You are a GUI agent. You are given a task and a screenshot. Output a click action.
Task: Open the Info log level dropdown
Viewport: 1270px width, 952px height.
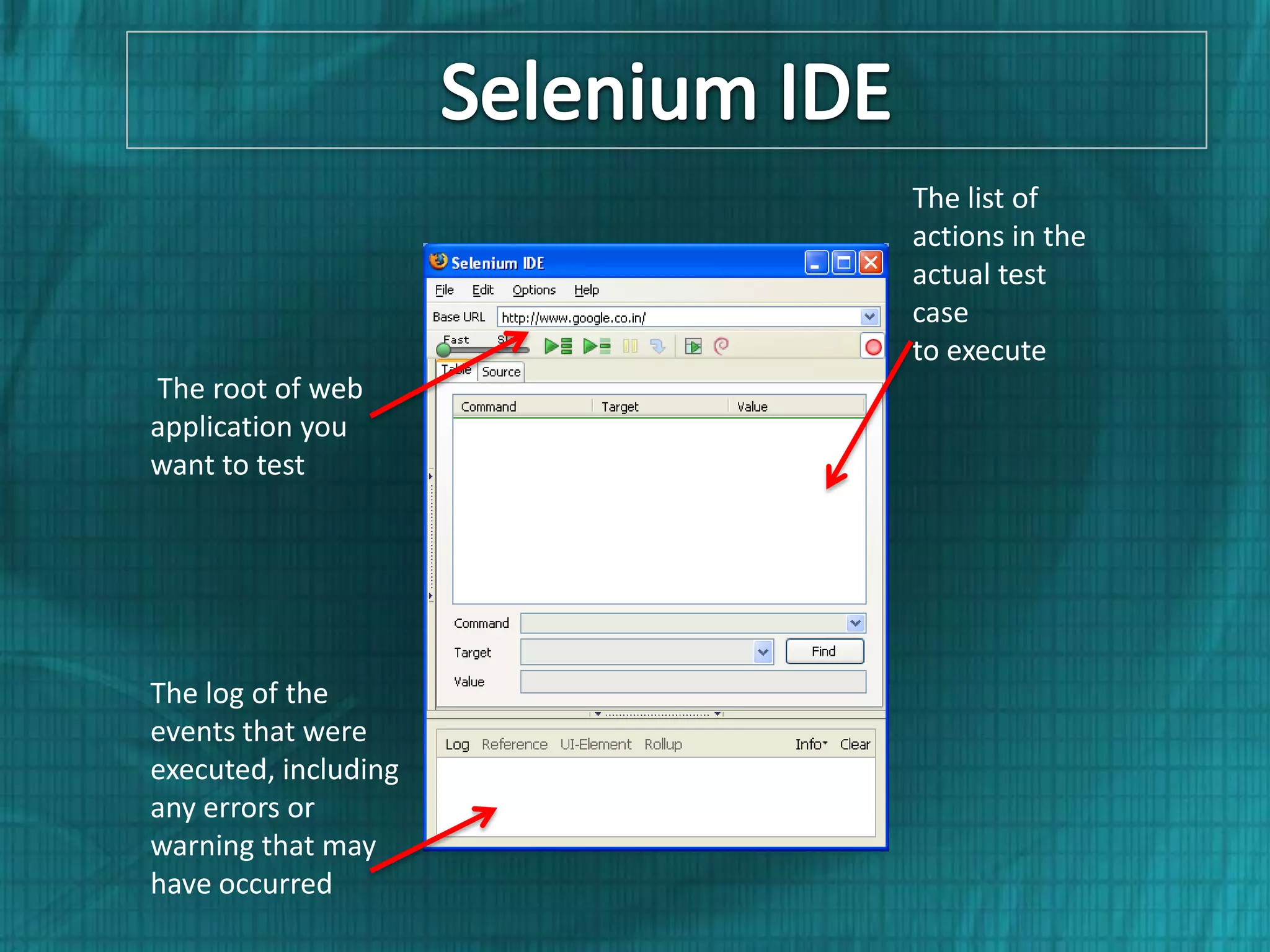click(x=811, y=744)
